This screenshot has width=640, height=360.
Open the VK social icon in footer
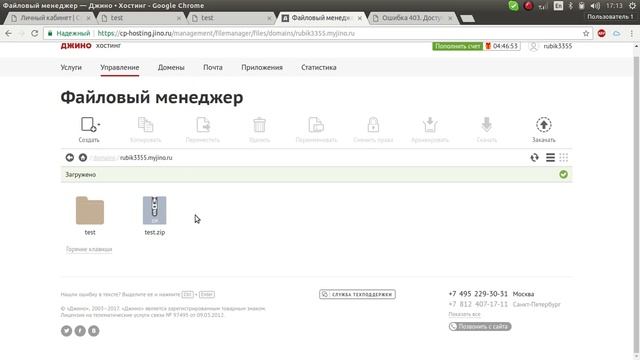pyautogui.click(x=93, y=331)
